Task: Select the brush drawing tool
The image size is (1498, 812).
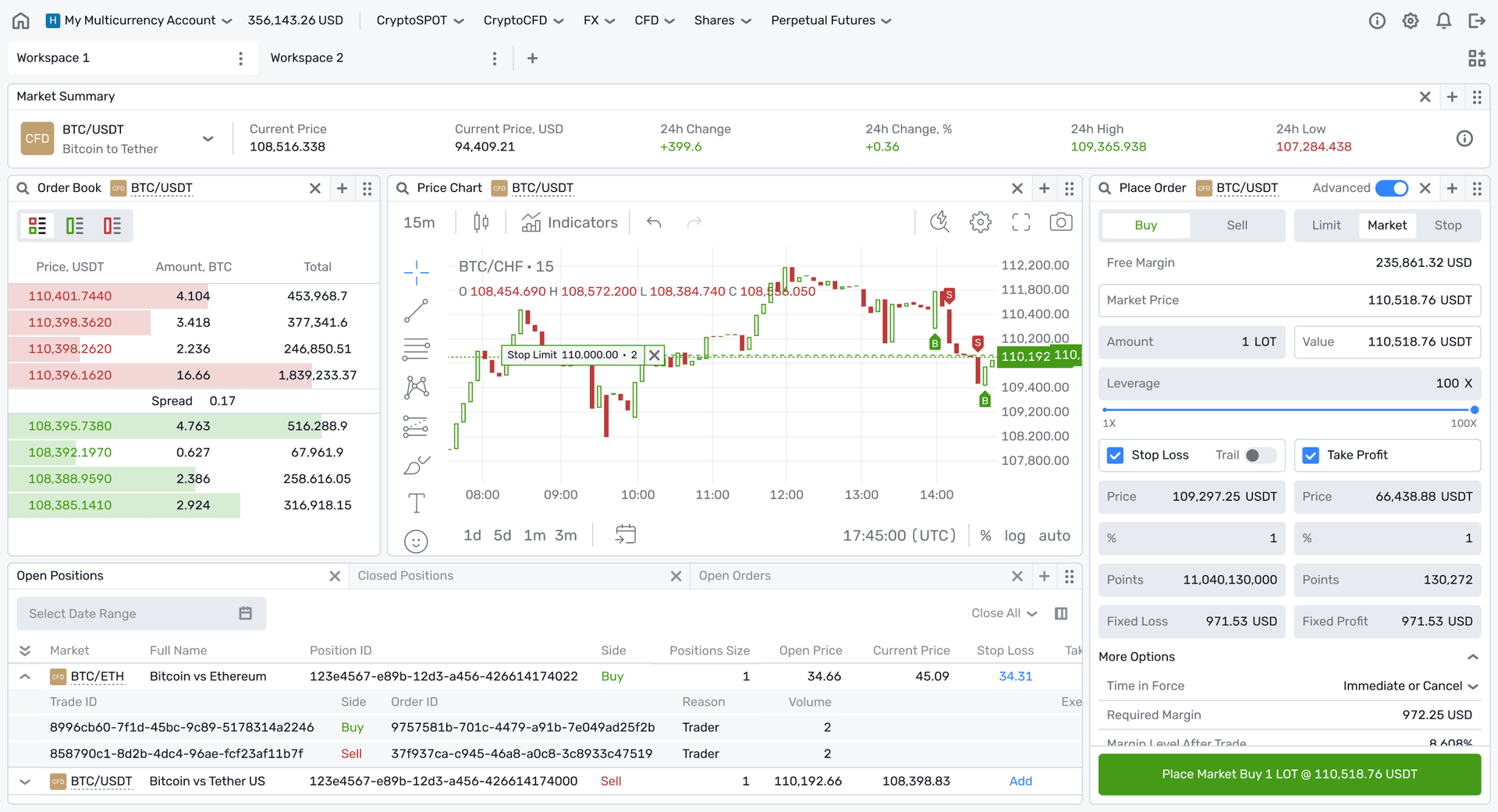Action: click(x=417, y=464)
